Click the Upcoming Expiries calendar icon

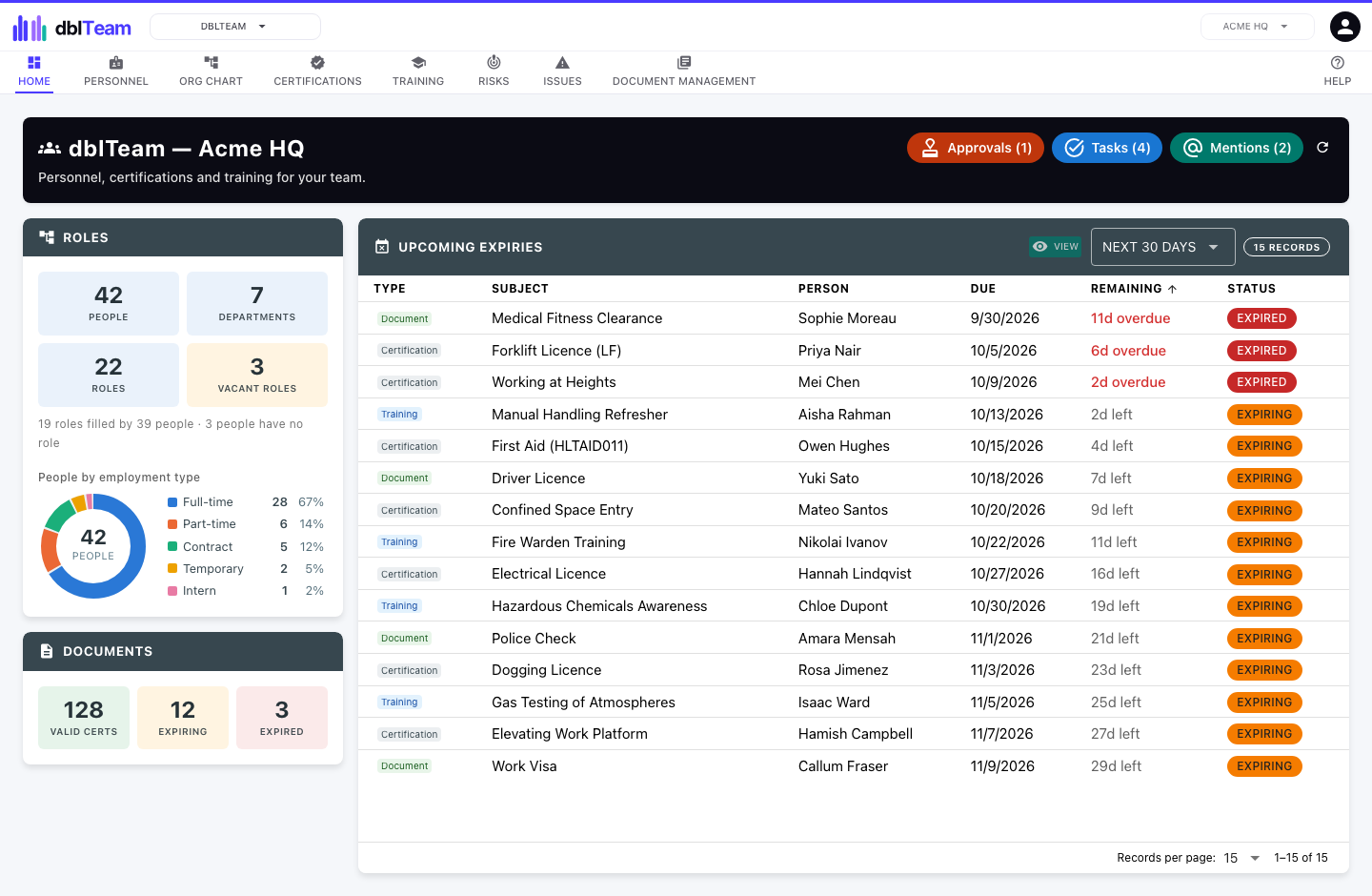(x=382, y=247)
